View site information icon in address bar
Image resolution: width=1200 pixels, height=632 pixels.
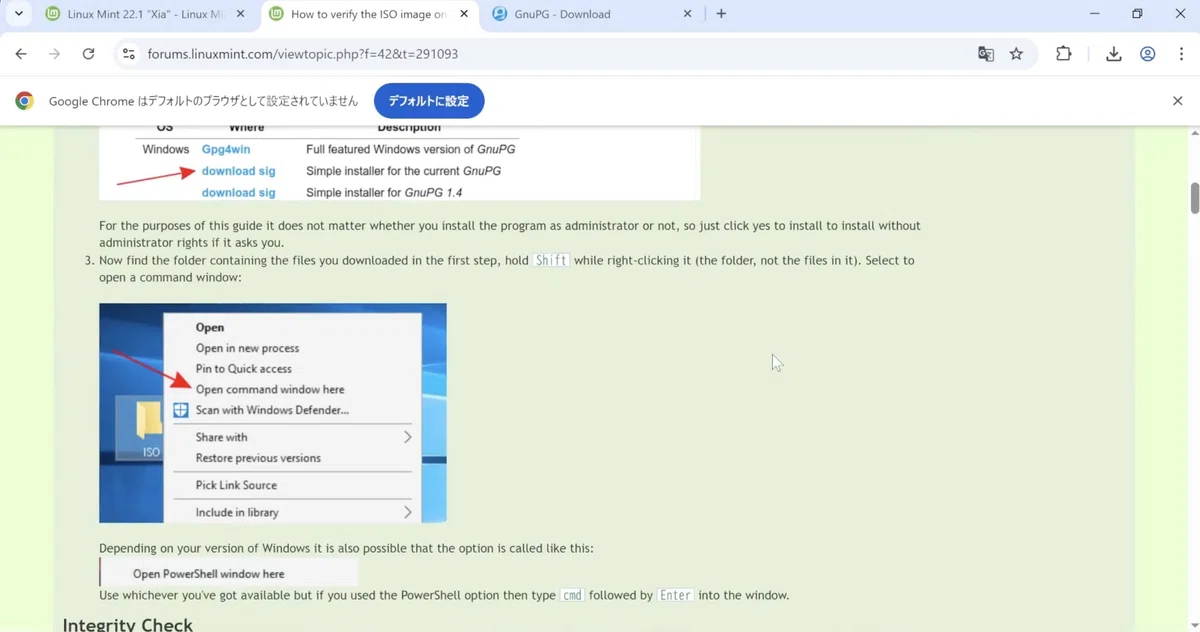(128, 54)
